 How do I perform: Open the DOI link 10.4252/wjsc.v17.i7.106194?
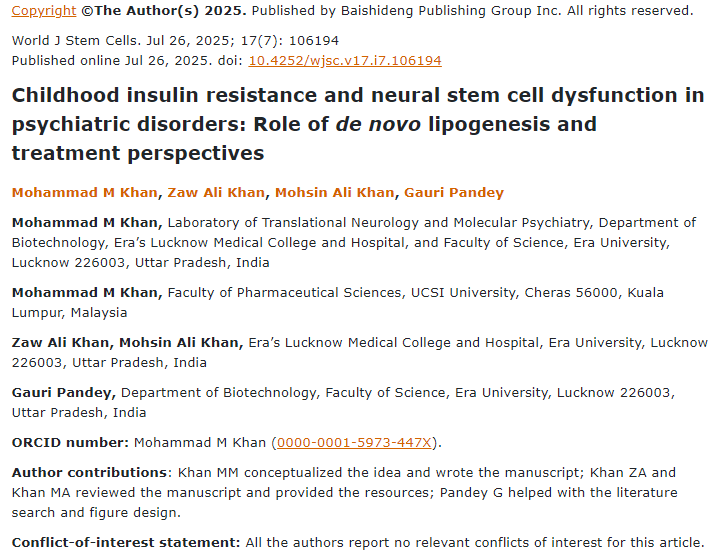click(345, 60)
